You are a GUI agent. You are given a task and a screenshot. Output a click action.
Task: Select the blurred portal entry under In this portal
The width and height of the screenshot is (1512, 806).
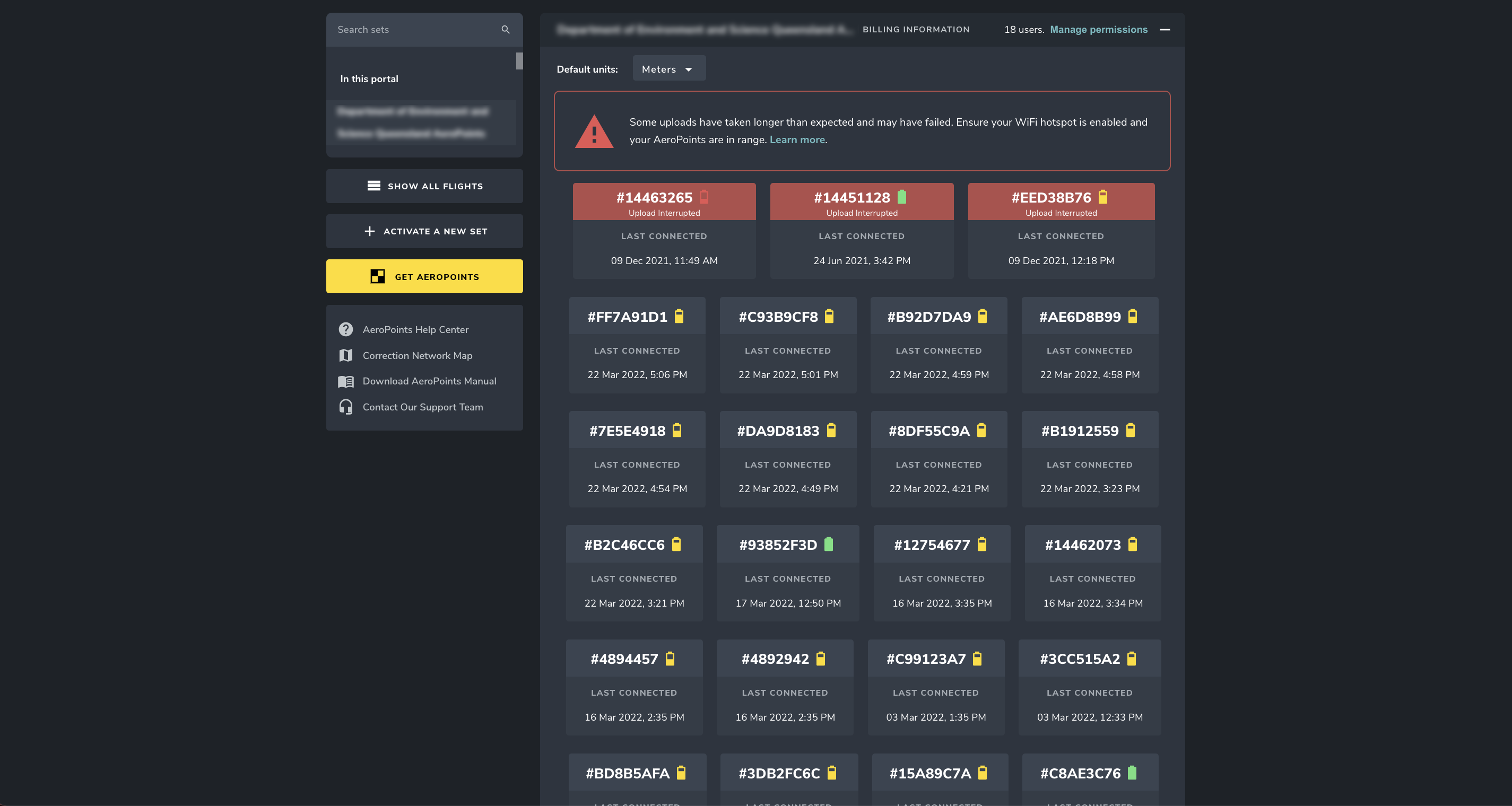(x=421, y=122)
